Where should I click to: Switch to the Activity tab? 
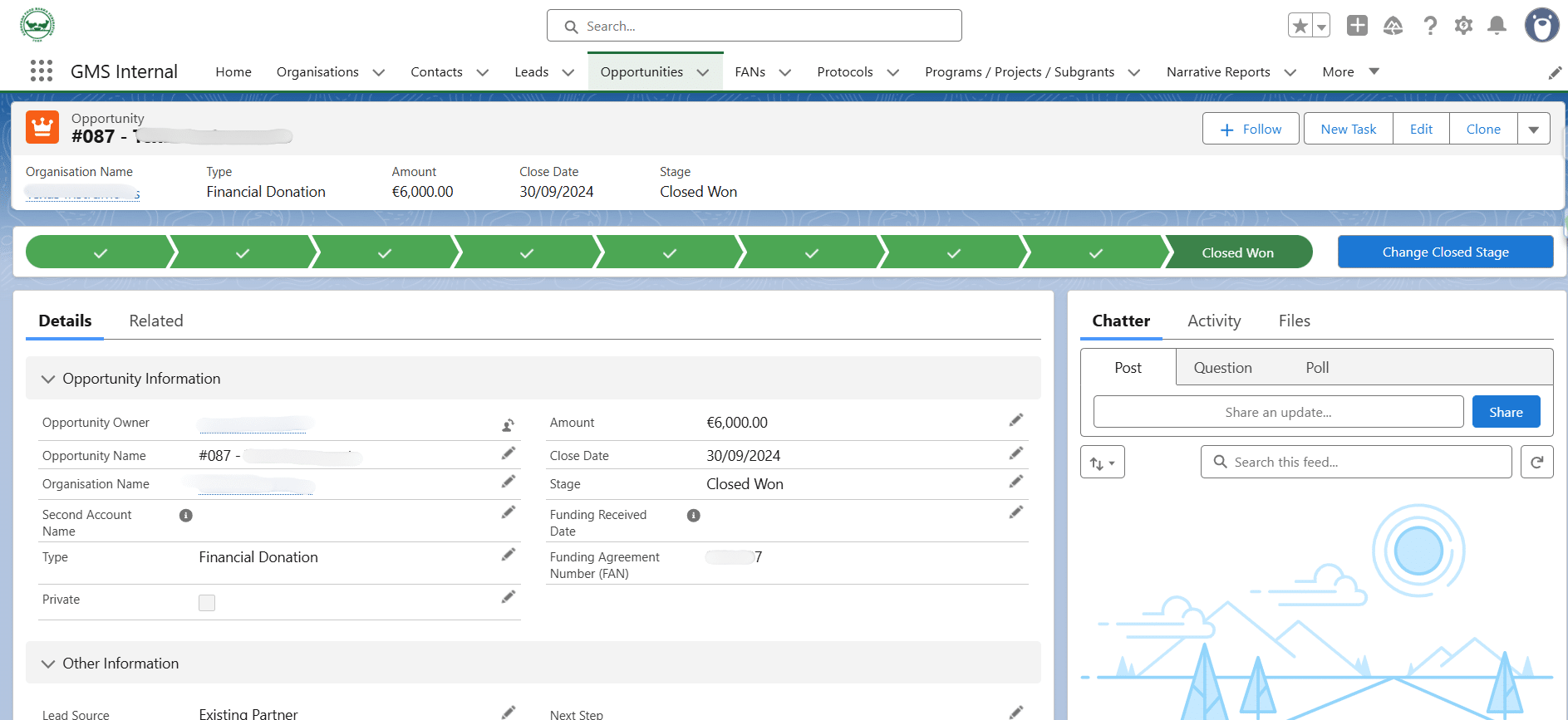pyautogui.click(x=1213, y=321)
